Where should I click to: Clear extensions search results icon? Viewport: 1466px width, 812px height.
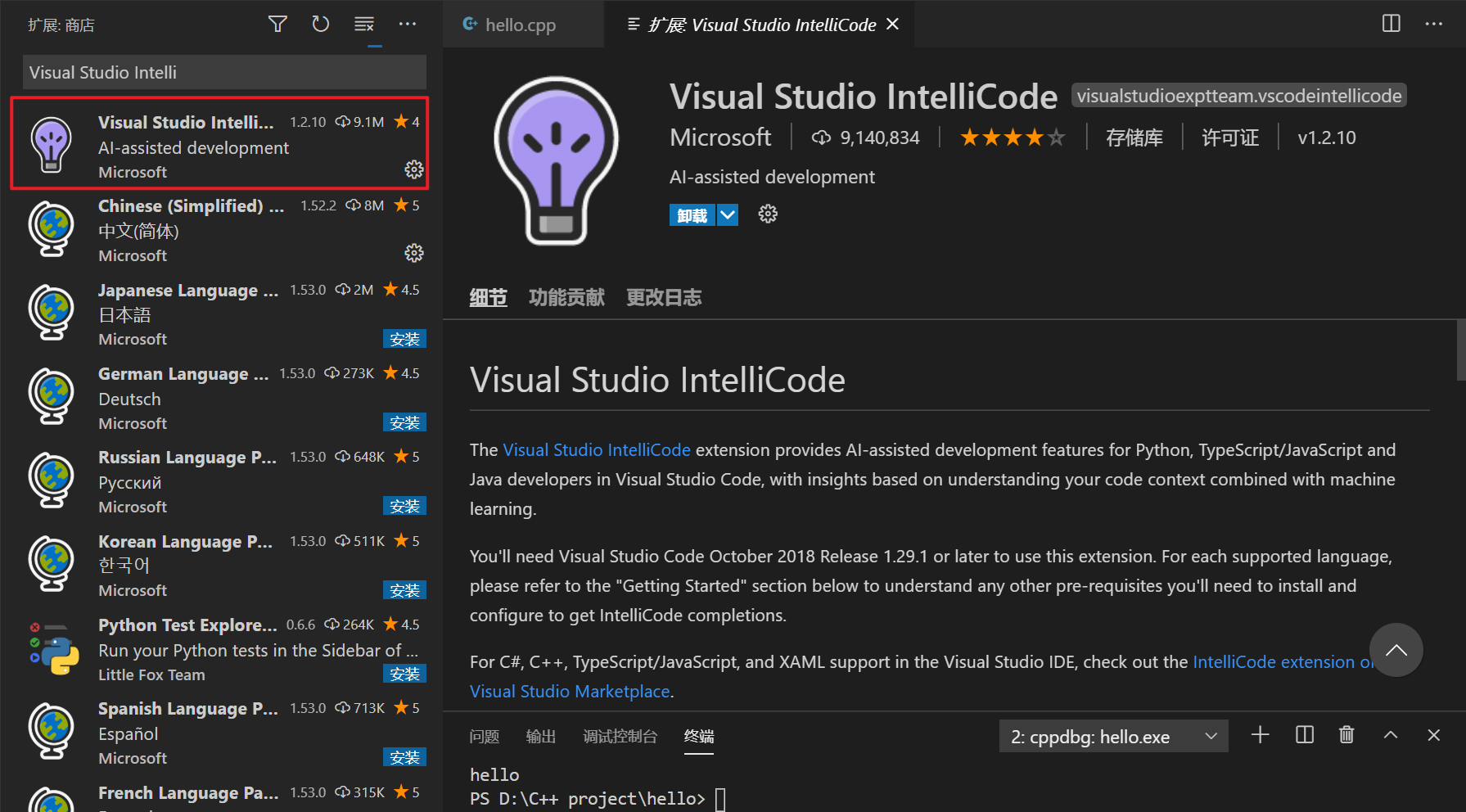tap(364, 25)
